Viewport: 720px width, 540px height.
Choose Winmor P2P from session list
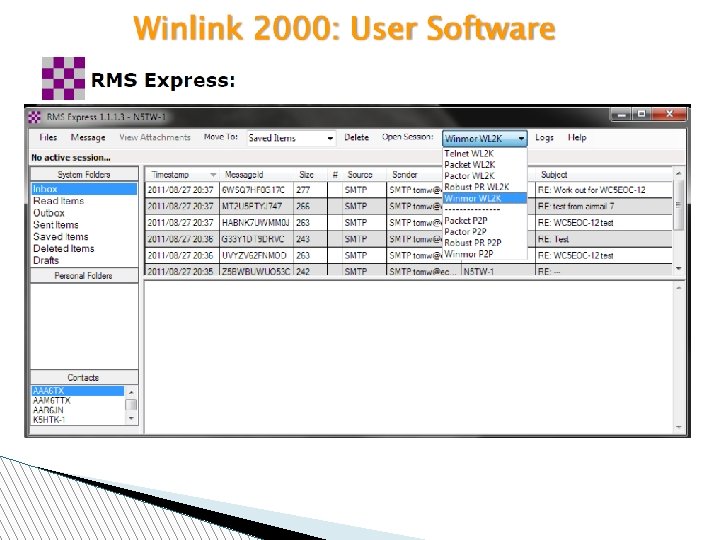click(484, 253)
